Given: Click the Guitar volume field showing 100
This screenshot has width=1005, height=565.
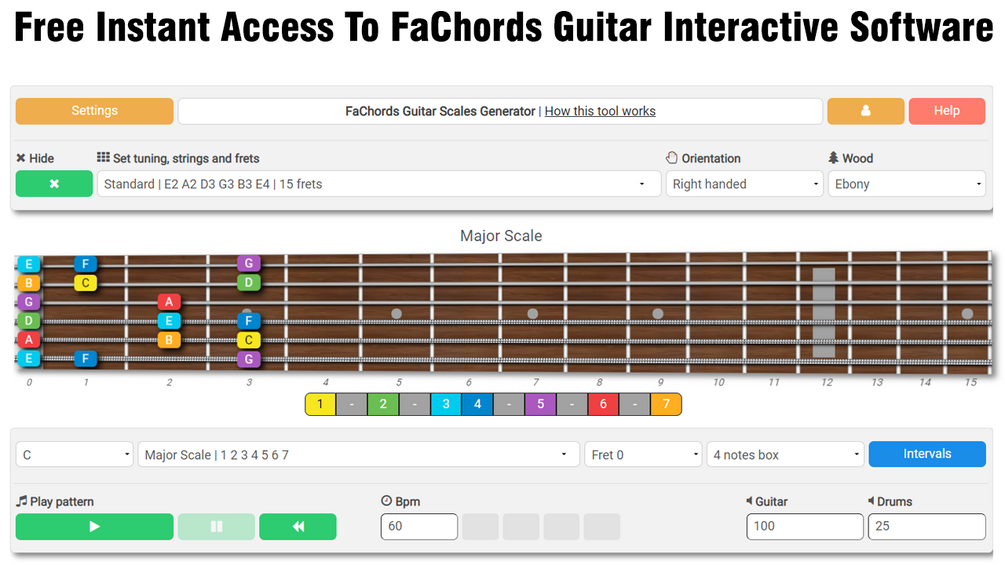Looking at the screenshot, I should pos(804,527).
